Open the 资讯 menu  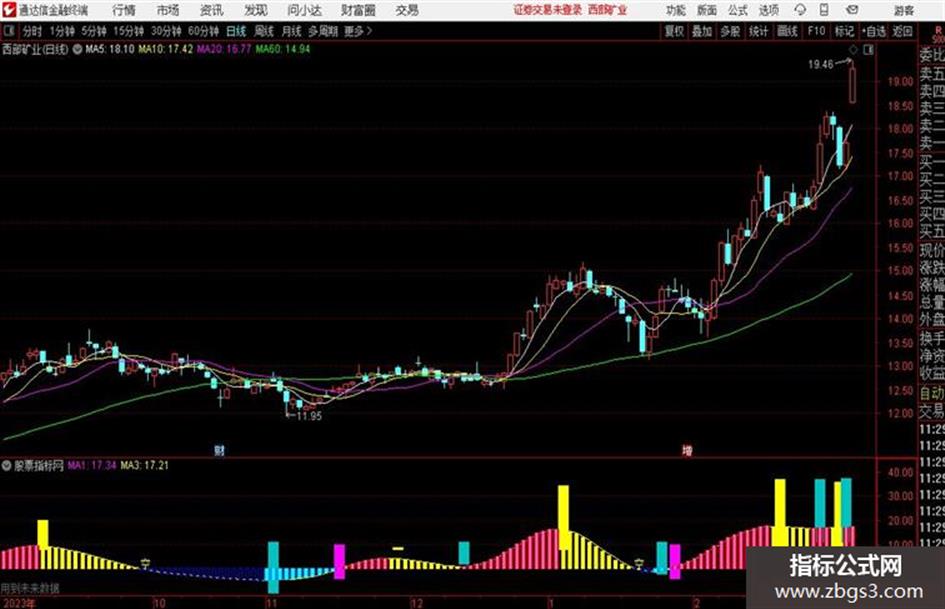tap(212, 10)
